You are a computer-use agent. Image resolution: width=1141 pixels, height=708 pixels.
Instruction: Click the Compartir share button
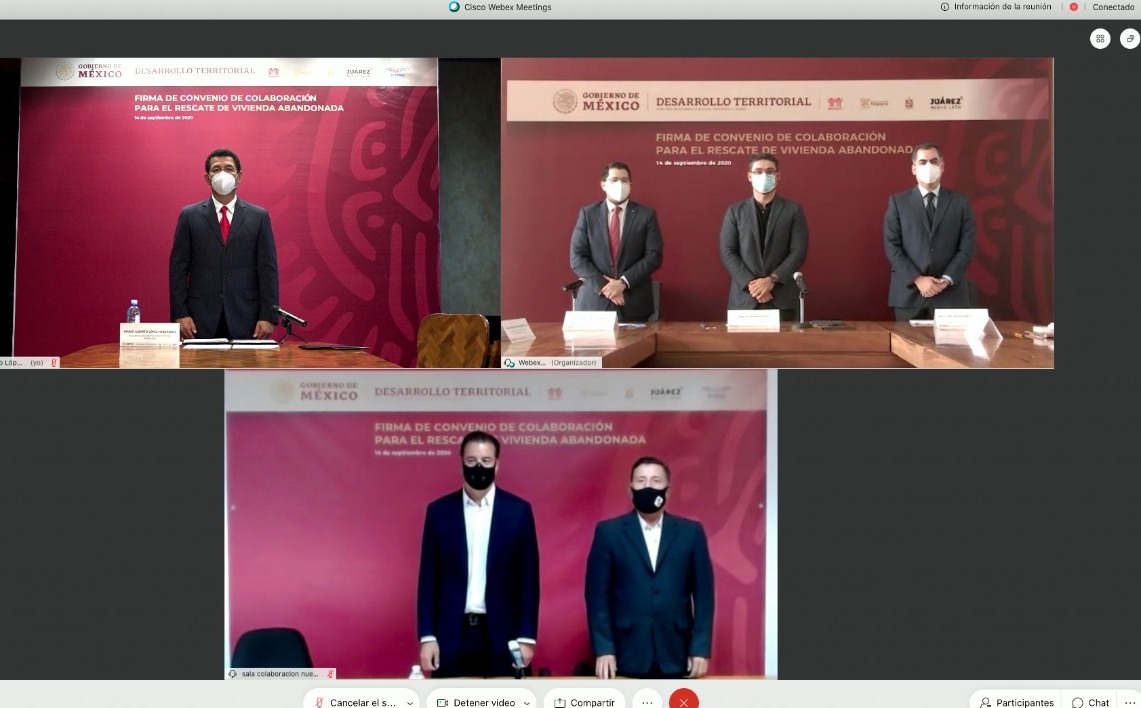pos(584,702)
